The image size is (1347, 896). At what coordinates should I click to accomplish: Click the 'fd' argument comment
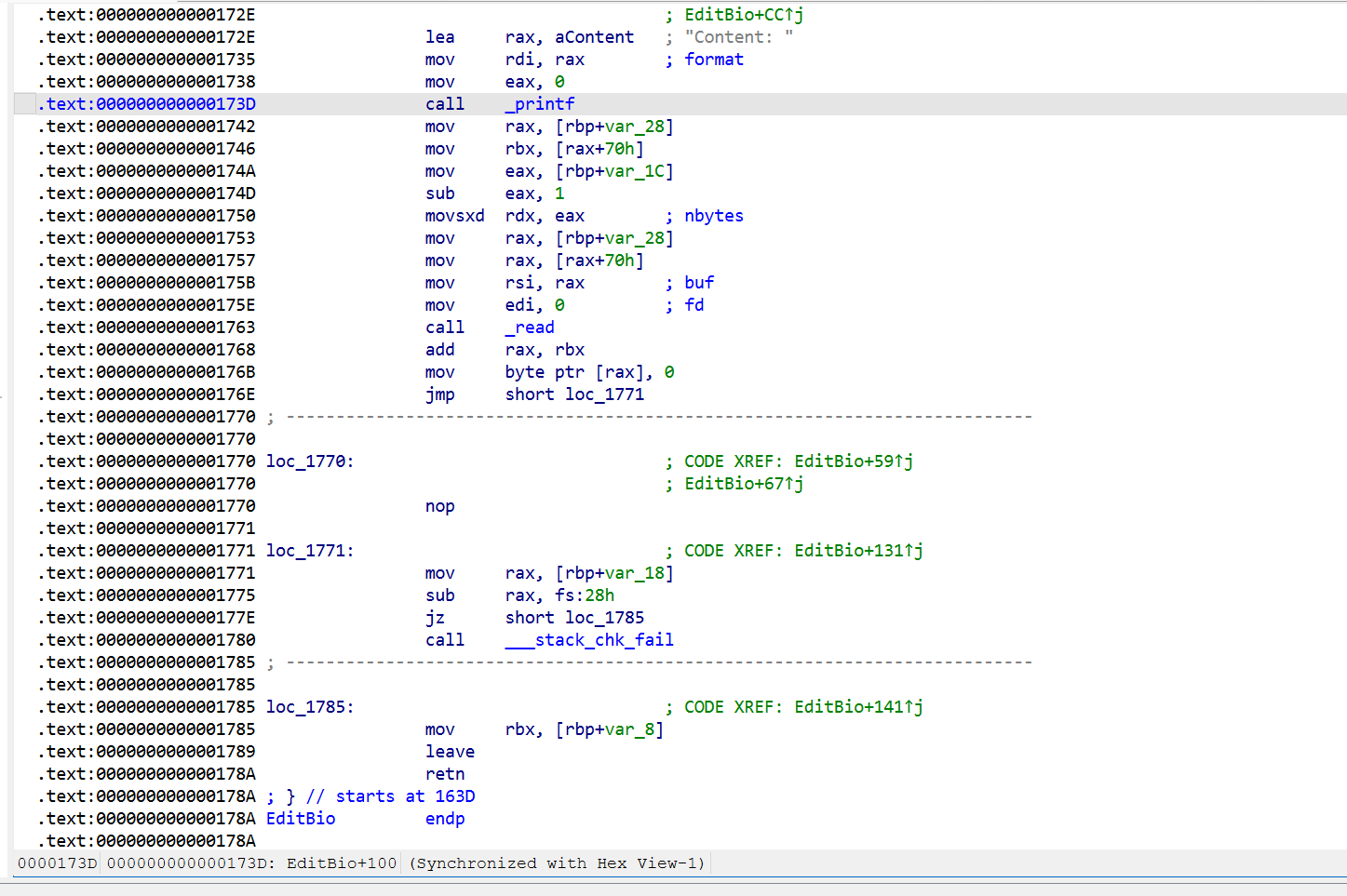[x=694, y=305]
